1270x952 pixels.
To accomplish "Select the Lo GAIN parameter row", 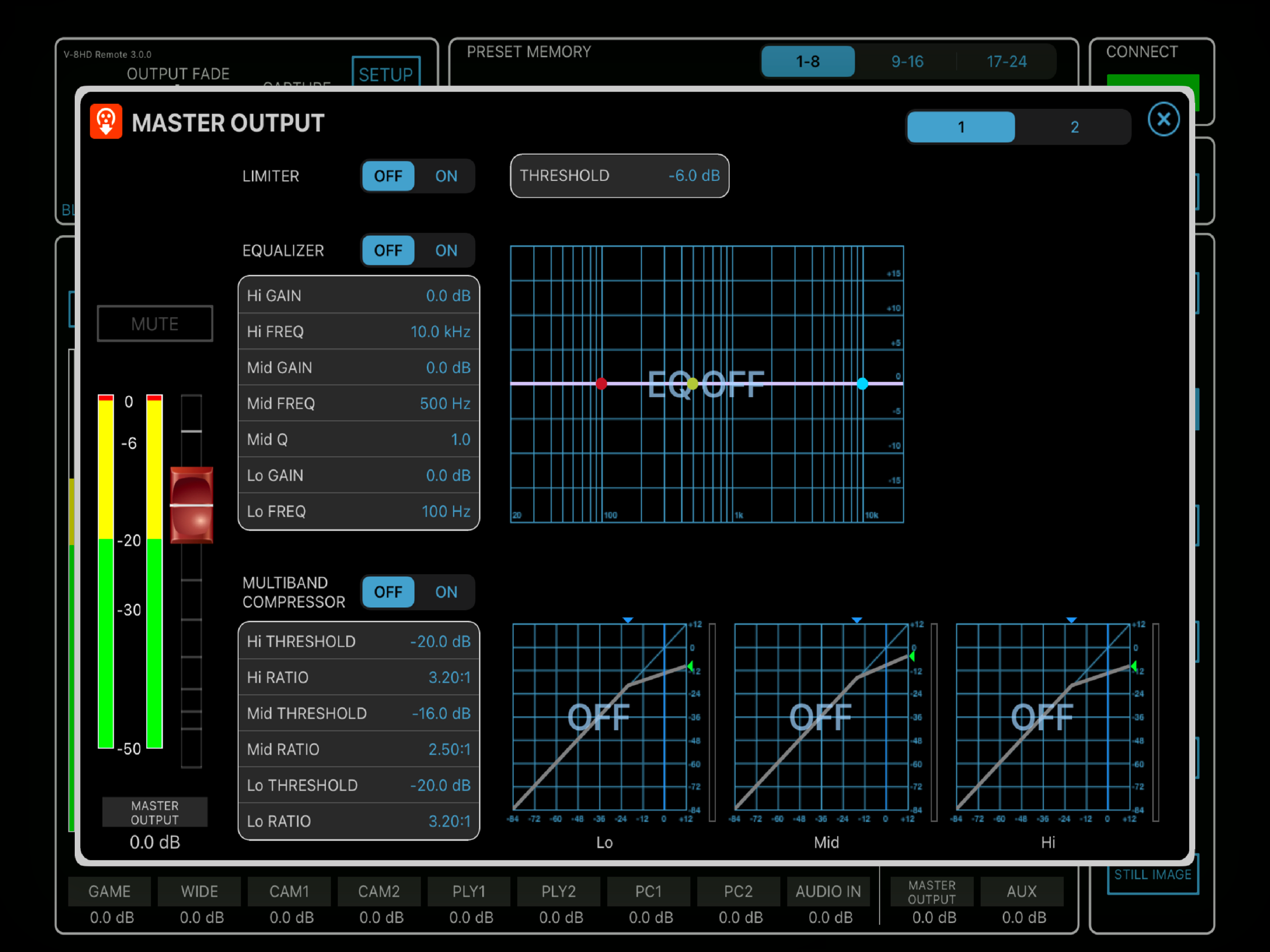I will click(x=359, y=475).
